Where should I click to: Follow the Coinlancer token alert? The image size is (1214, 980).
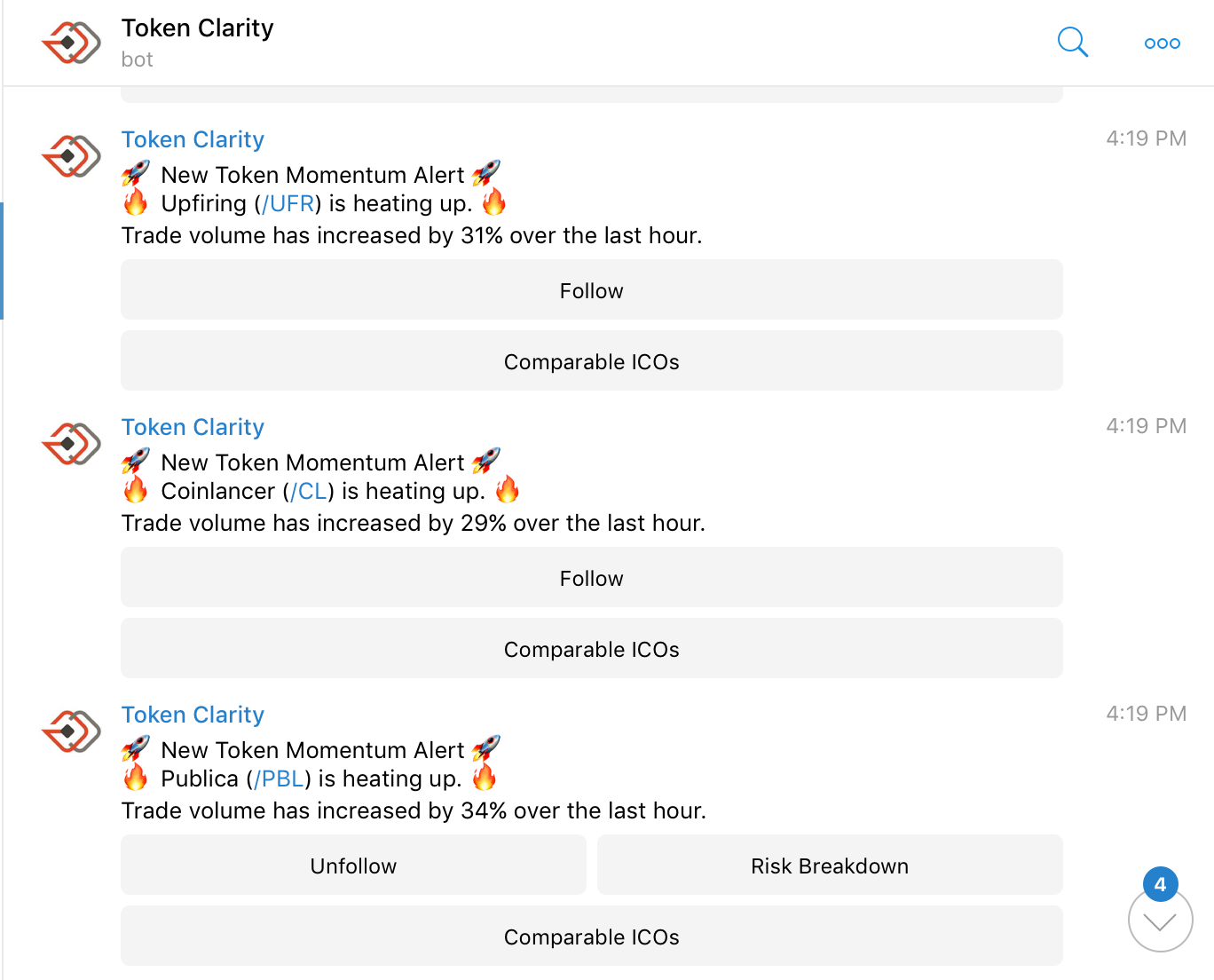click(591, 578)
